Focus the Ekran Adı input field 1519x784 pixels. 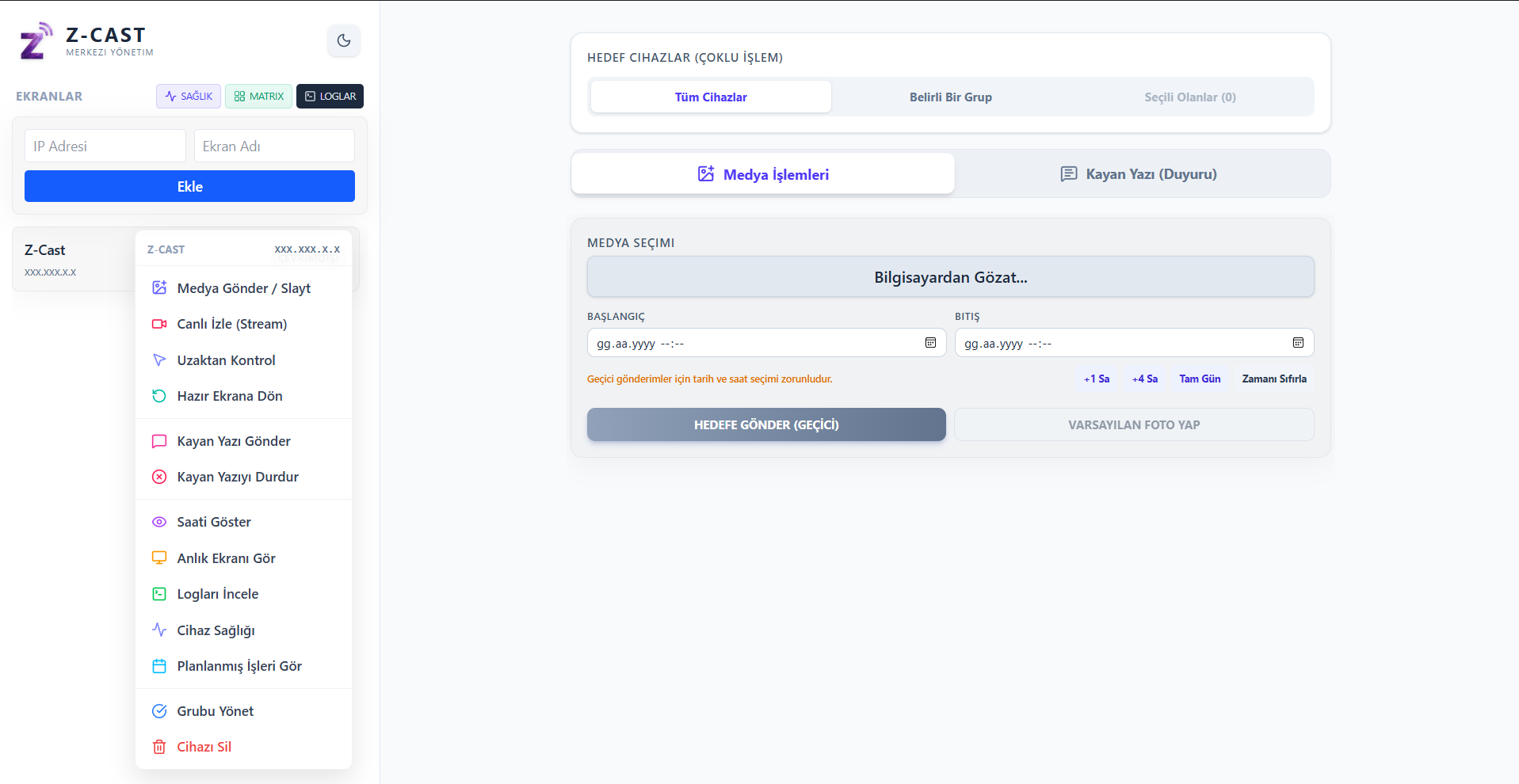(x=274, y=146)
